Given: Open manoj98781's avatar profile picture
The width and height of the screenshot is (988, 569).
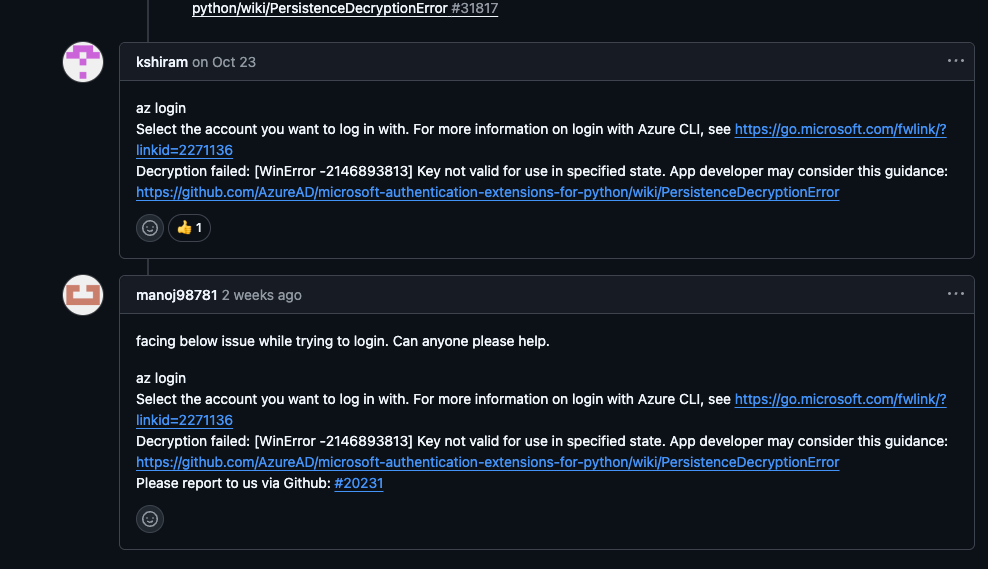Looking at the screenshot, I should point(83,295).
